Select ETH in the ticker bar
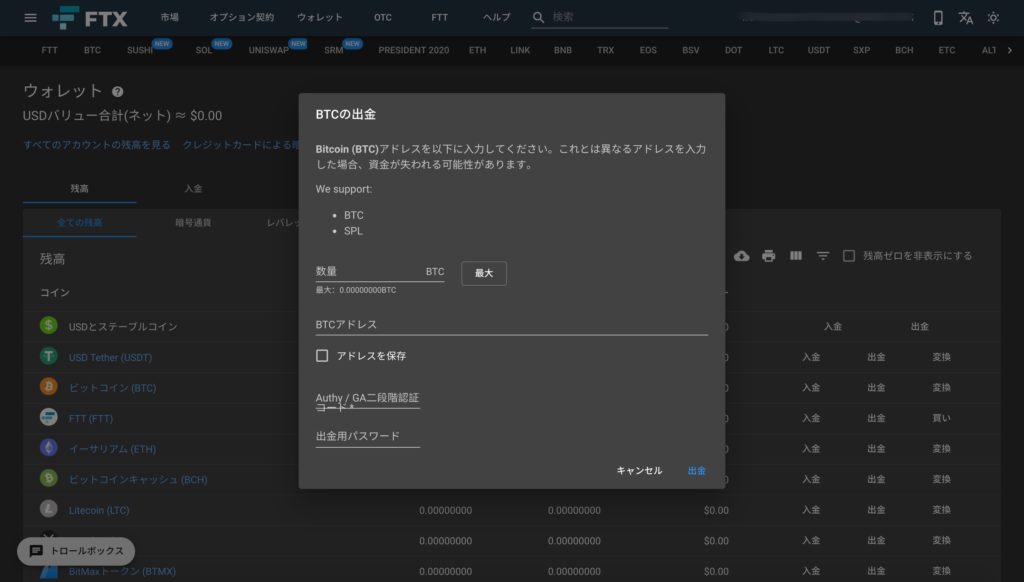1024x582 pixels. [x=477, y=50]
